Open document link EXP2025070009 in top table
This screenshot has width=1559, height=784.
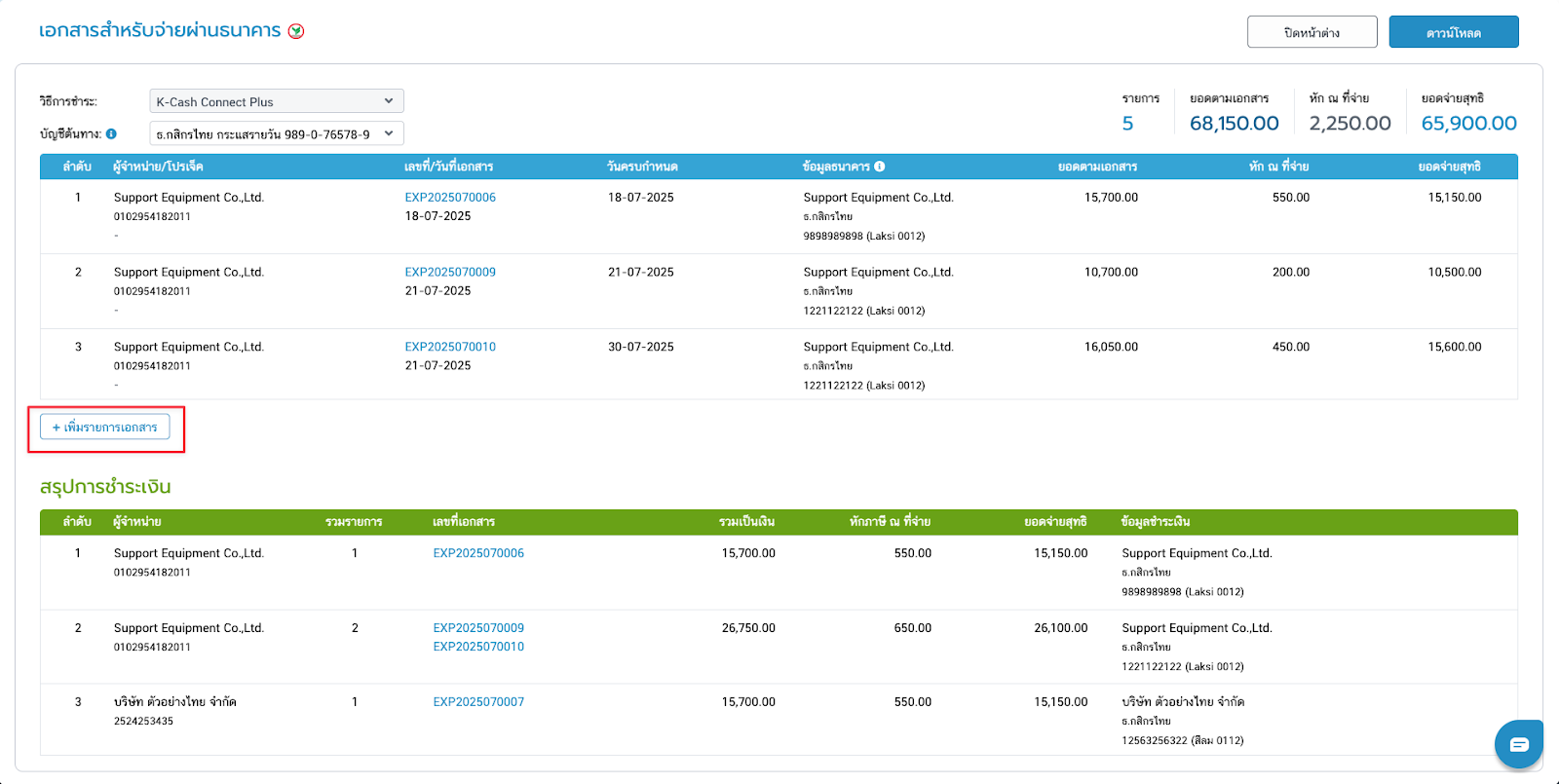(450, 272)
